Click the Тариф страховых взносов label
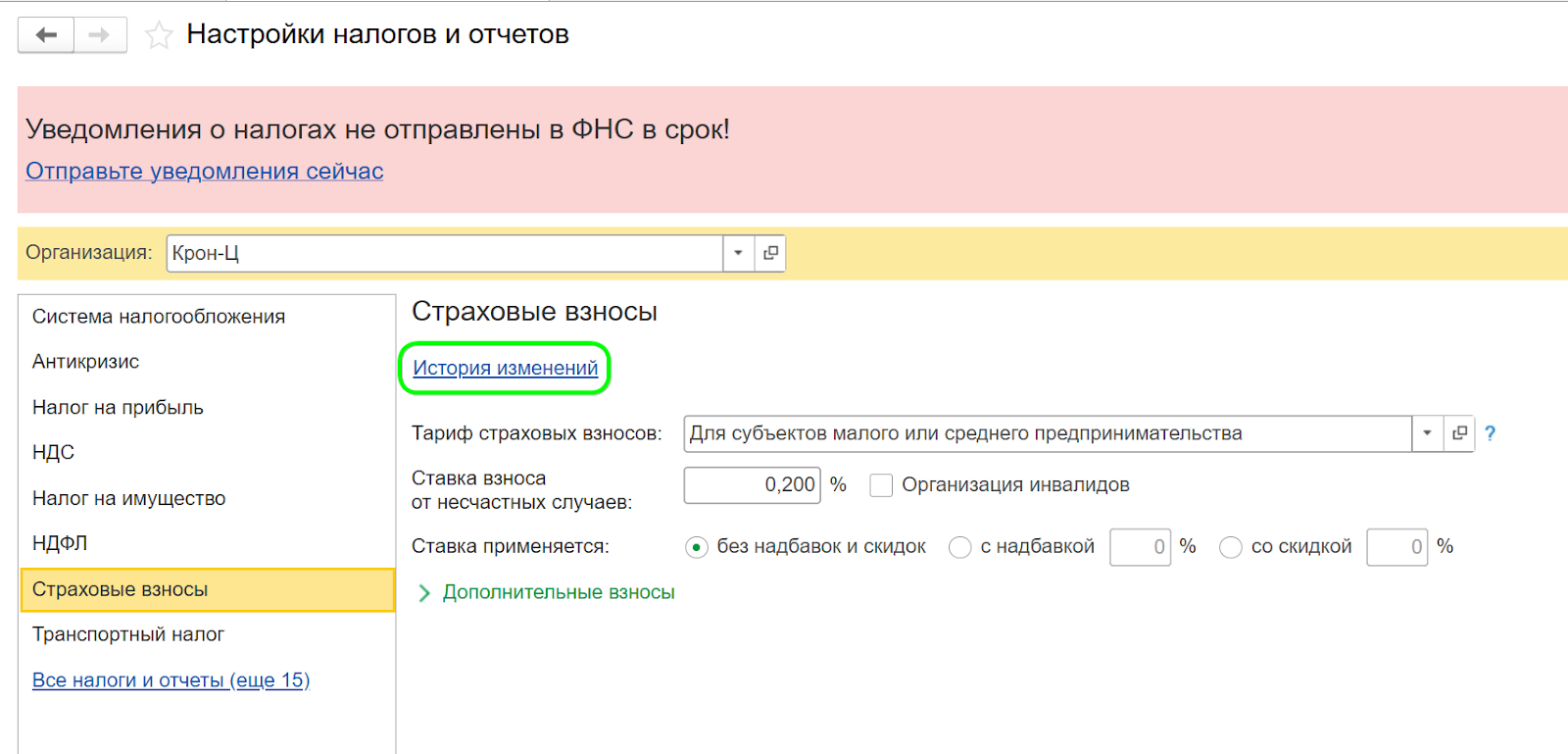The image size is (1568, 754). pos(537,433)
